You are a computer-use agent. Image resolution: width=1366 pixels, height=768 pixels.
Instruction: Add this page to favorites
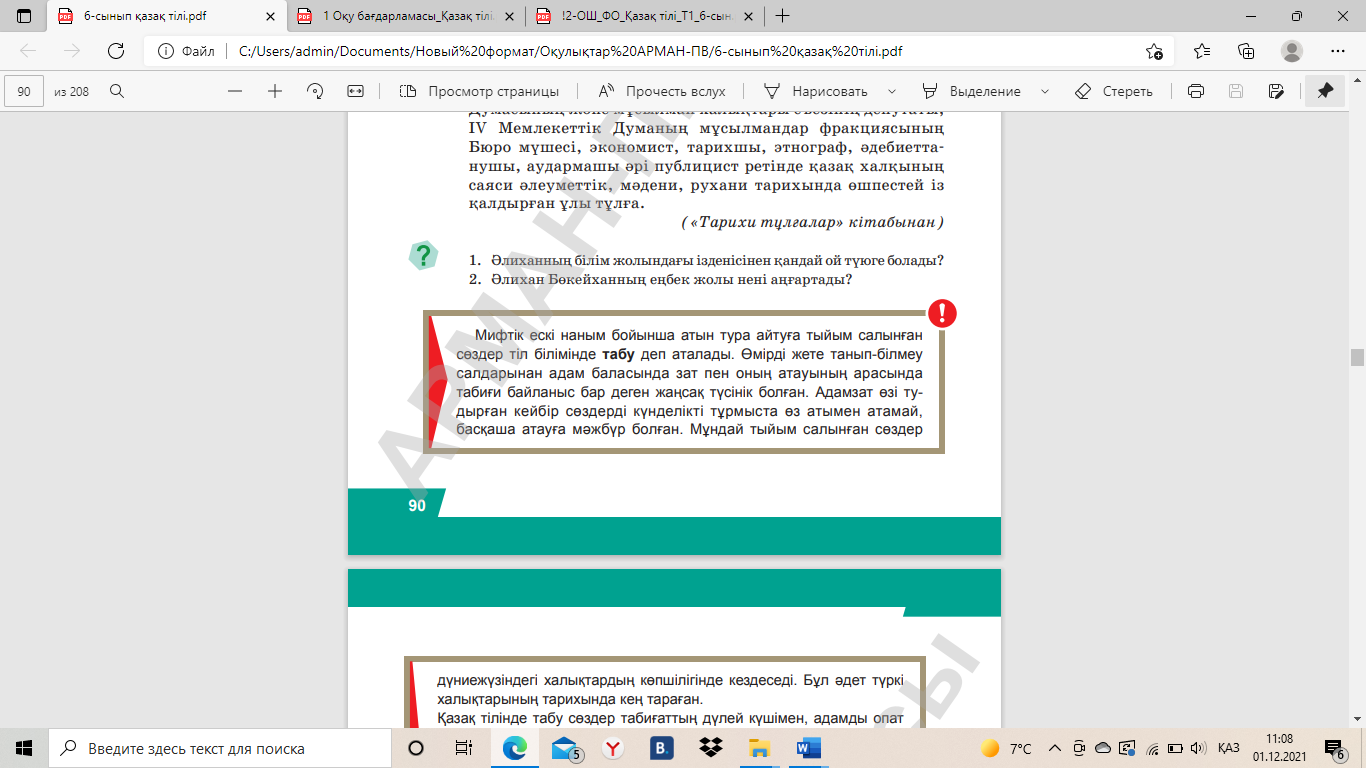tap(1154, 52)
